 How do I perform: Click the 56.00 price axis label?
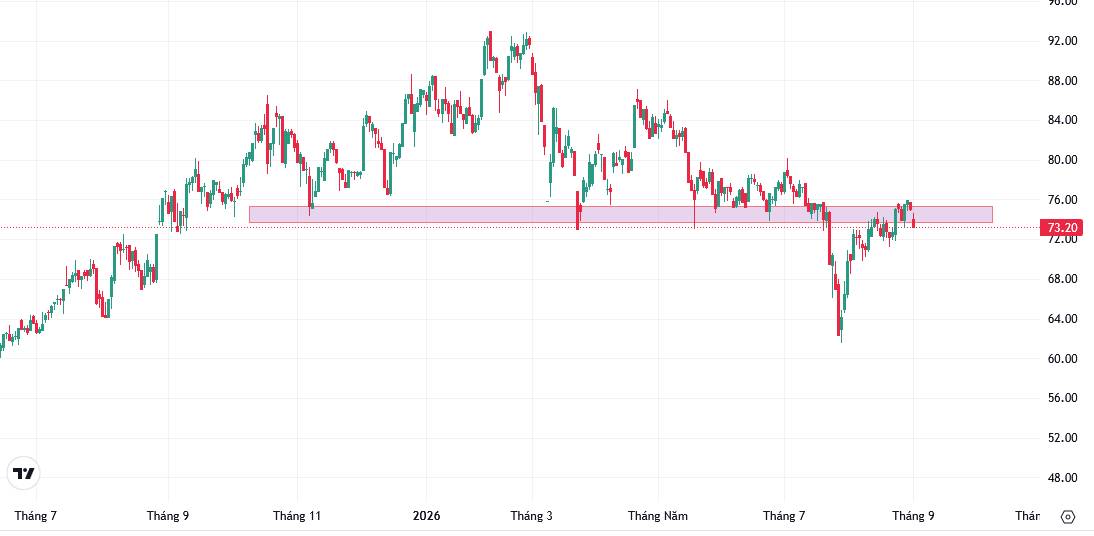coord(1063,399)
